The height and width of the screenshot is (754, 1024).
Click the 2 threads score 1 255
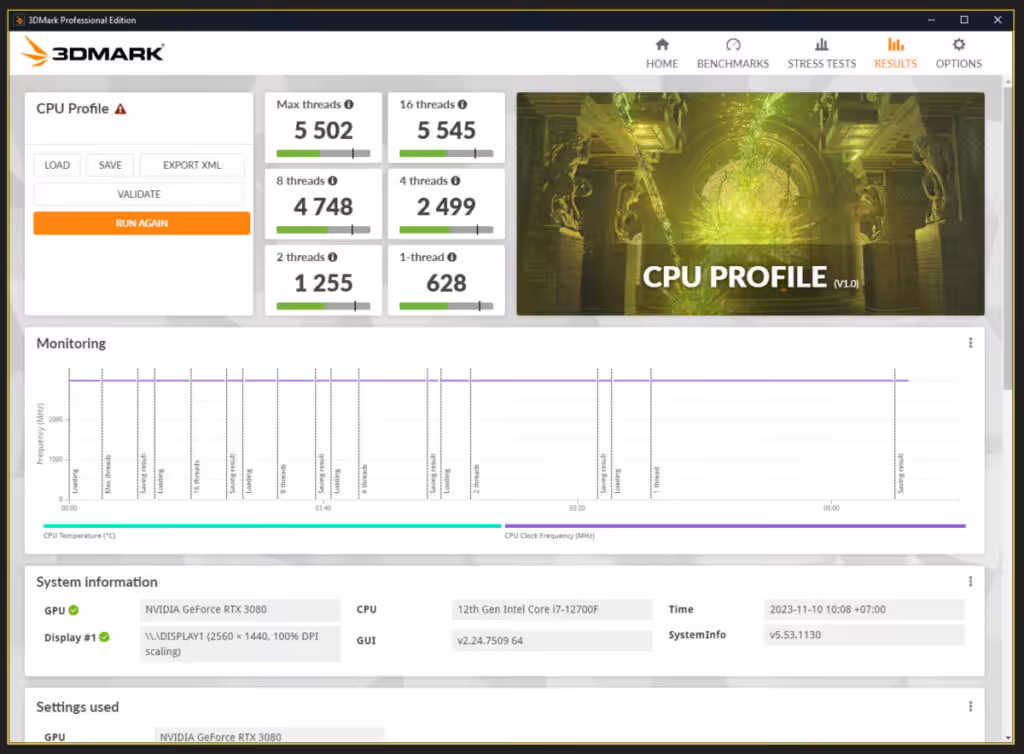coord(323,283)
